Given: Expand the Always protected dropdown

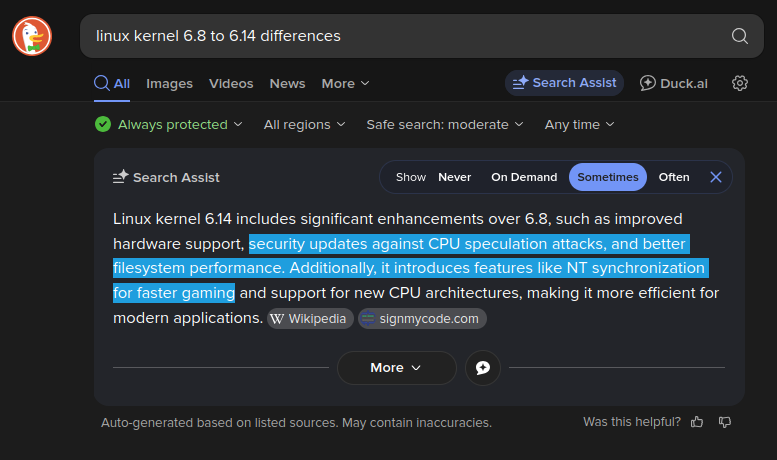Looking at the screenshot, I should click(169, 125).
